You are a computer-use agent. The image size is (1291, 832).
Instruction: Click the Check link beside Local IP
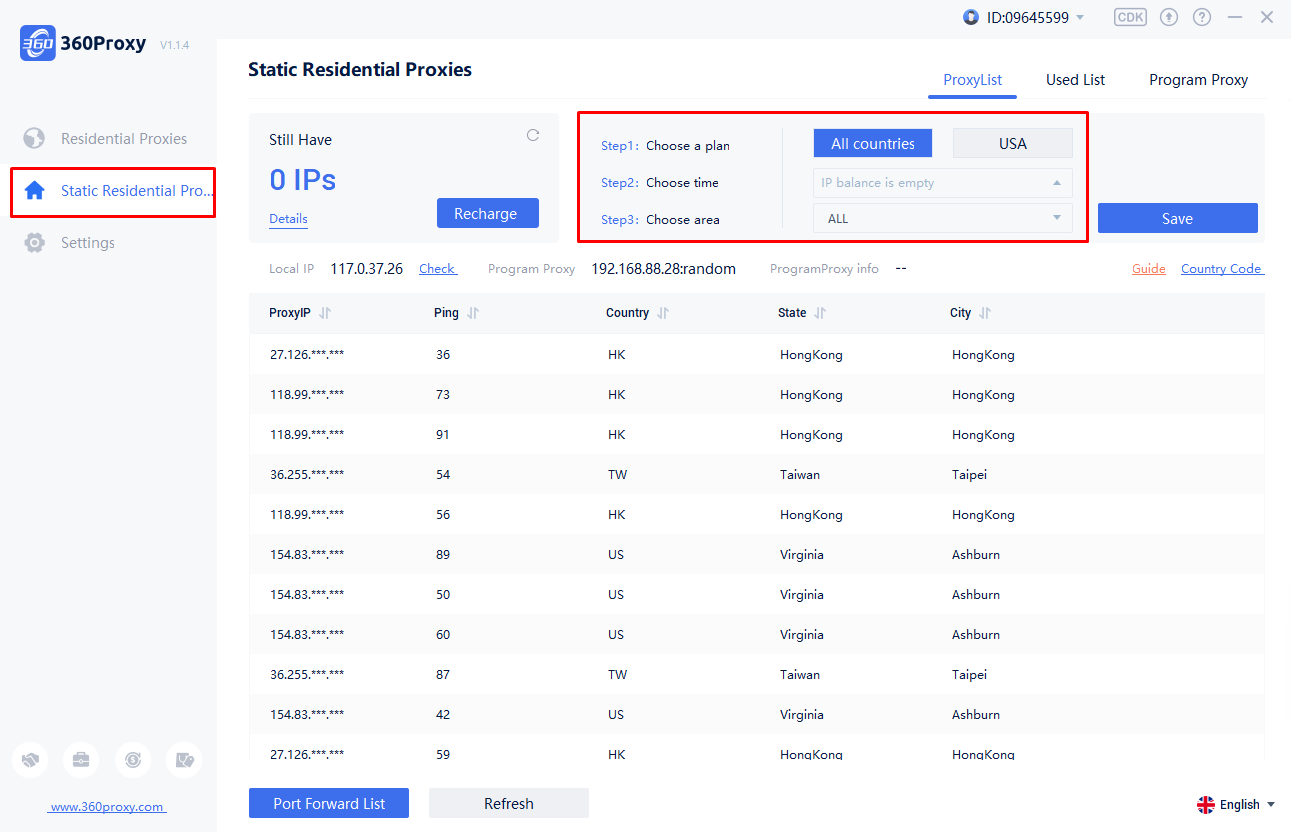coord(437,269)
